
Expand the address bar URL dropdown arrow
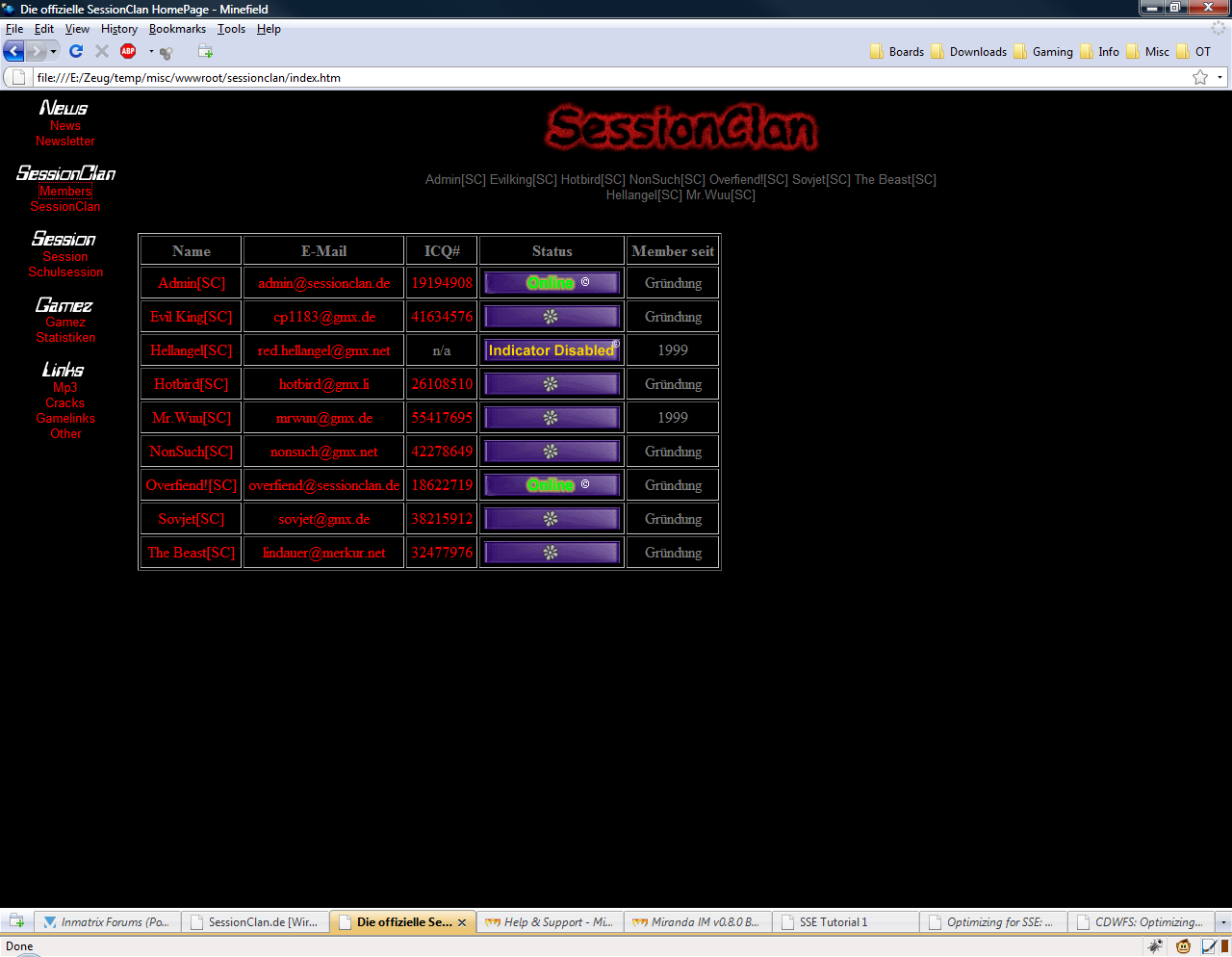(x=1219, y=78)
